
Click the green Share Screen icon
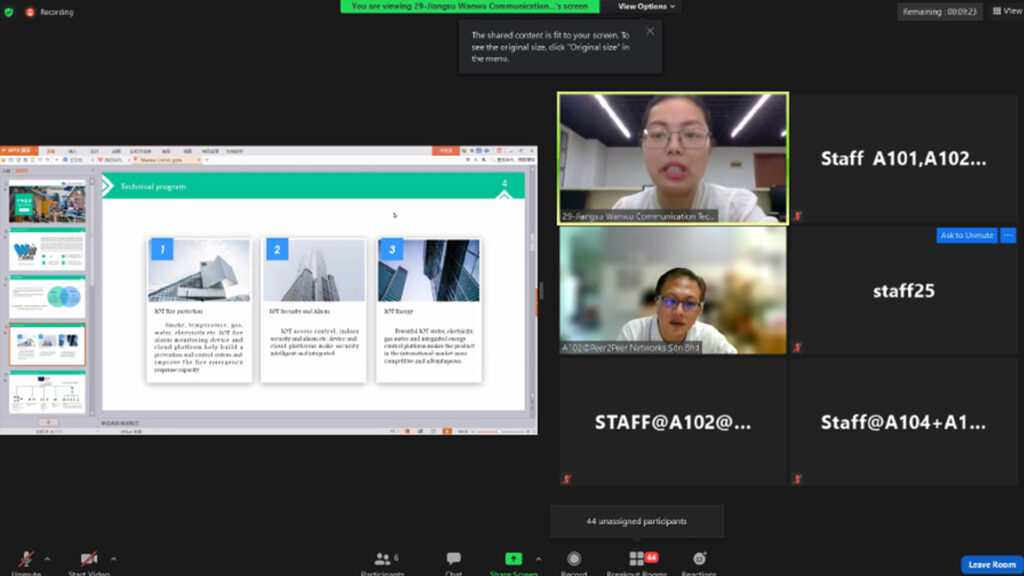(513, 559)
